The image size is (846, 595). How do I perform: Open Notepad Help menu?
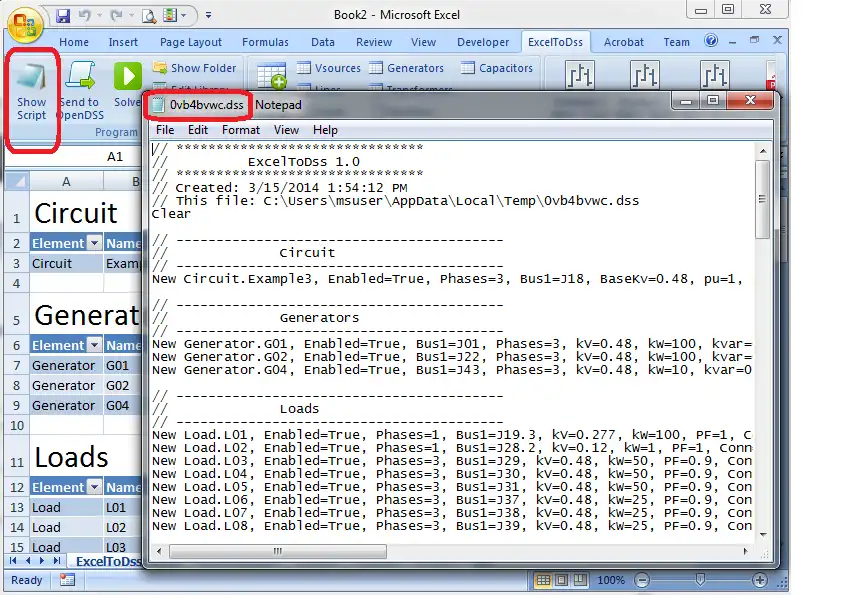point(325,130)
